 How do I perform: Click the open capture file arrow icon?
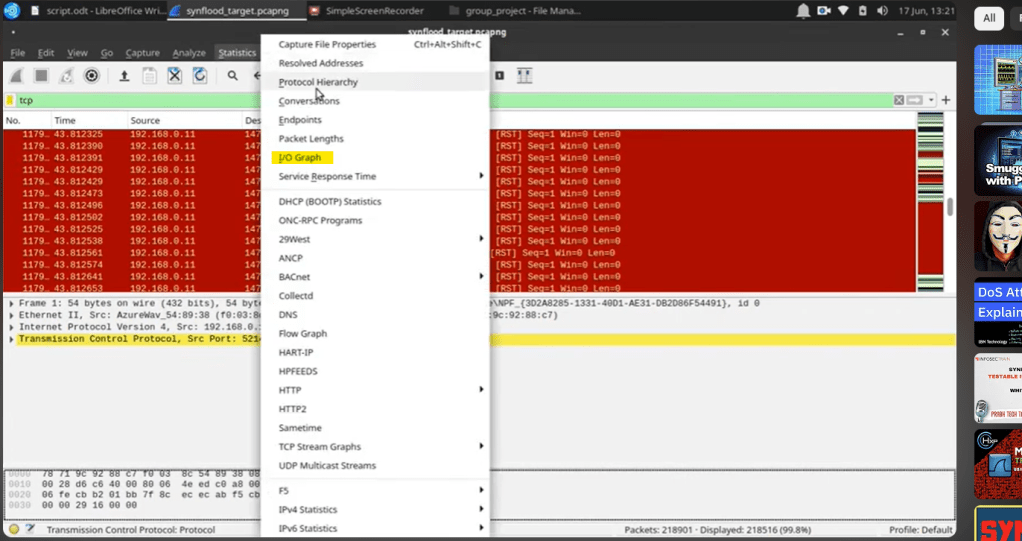pos(124,76)
